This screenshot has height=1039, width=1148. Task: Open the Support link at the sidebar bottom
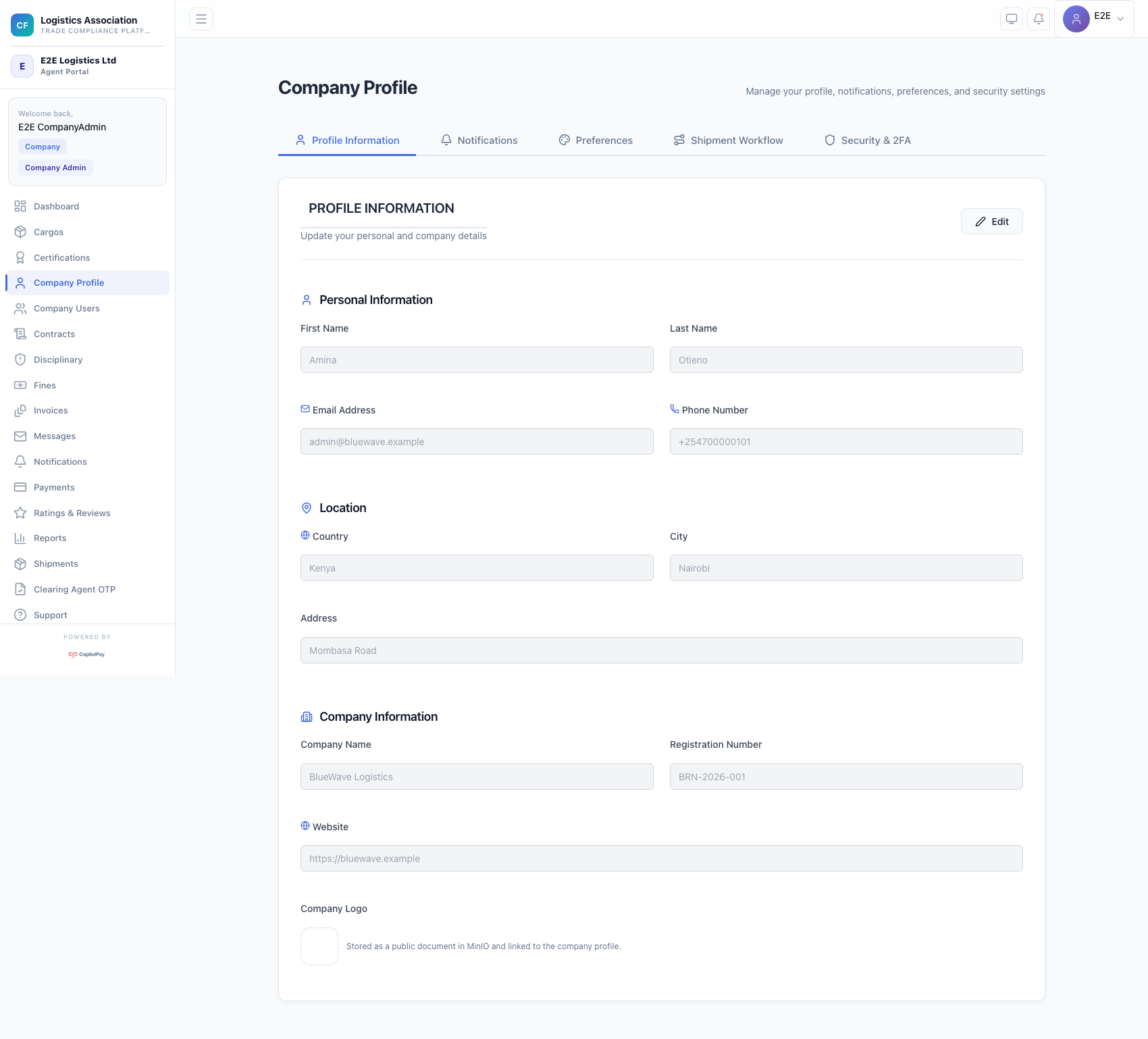49,615
